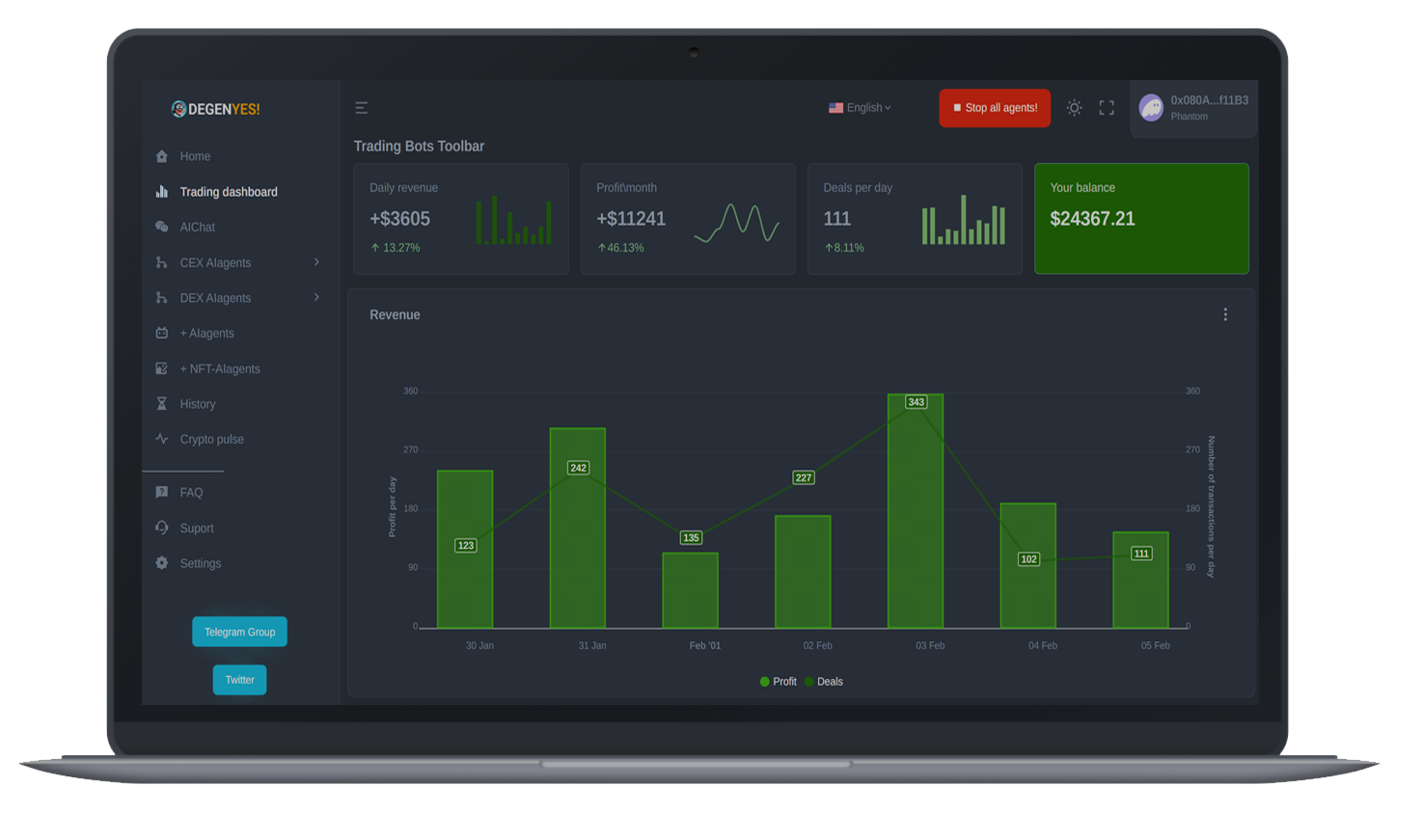Click the Telegram Group button
1423x840 pixels.
(x=239, y=632)
